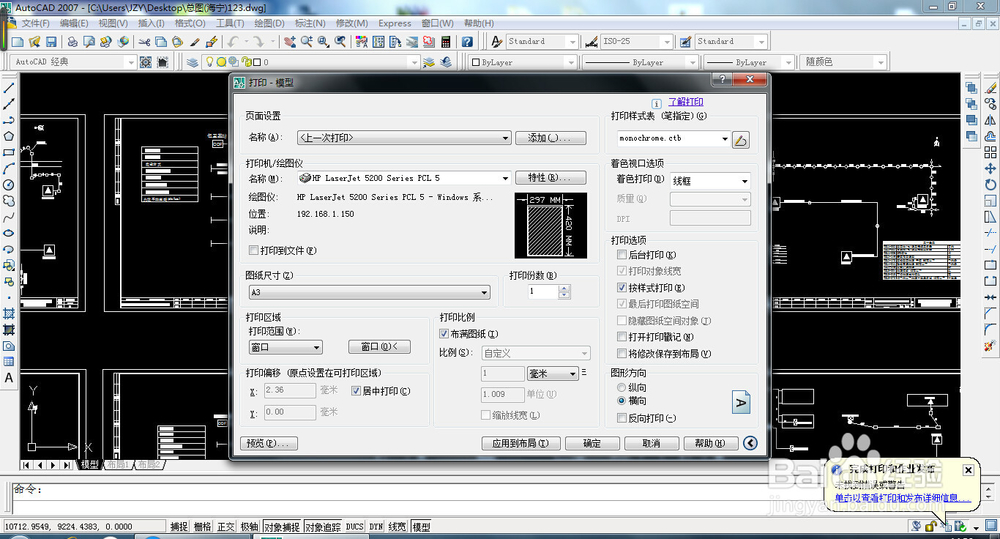Click the Cancel button in plot dialog

coord(651,443)
